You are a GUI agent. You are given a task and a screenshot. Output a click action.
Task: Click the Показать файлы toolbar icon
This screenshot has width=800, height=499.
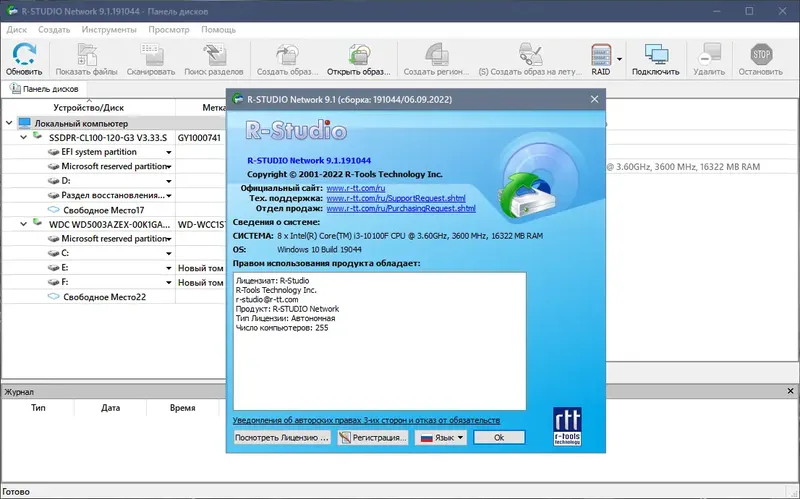[x=87, y=54]
